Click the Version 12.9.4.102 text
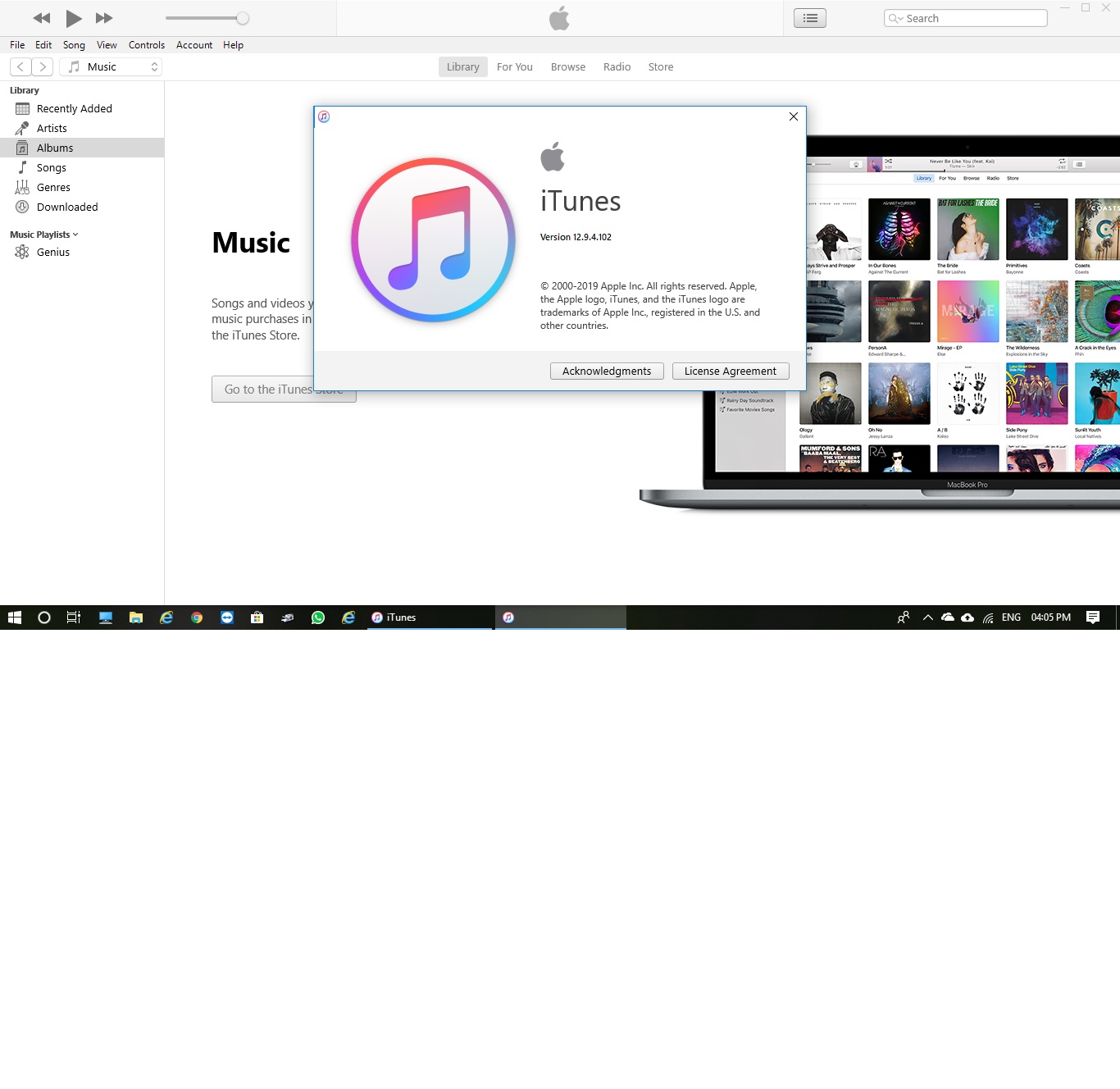 tap(576, 237)
